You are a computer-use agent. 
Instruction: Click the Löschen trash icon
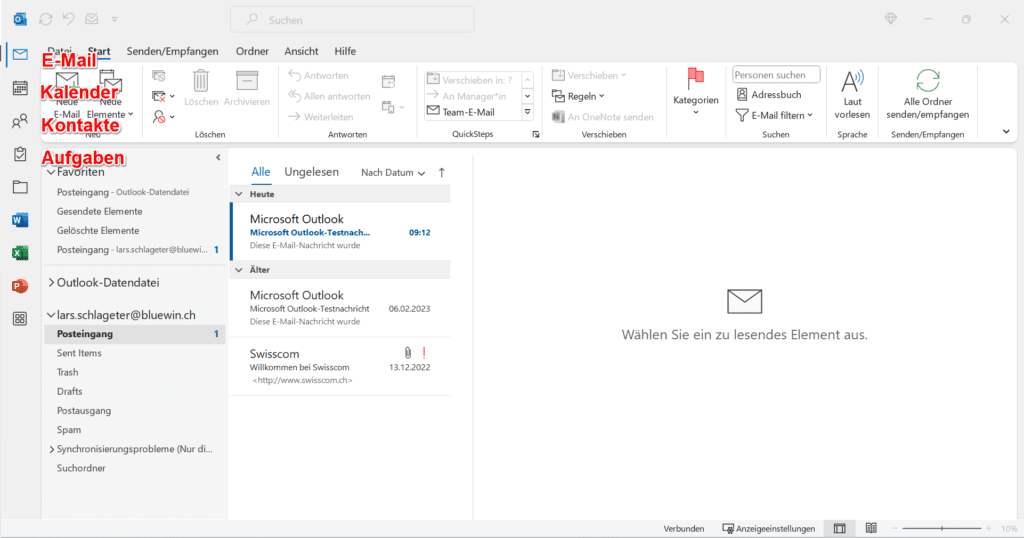pos(200,81)
